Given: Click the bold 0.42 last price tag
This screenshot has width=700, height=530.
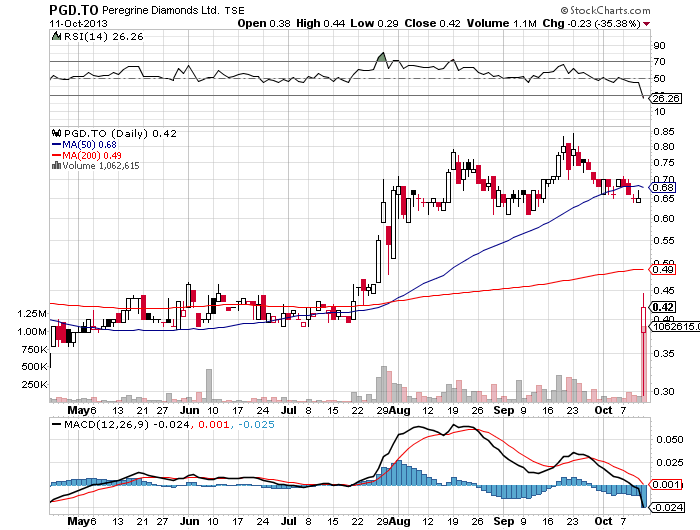Looking at the screenshot, I should pyautogui.click(x=662, y=307).
